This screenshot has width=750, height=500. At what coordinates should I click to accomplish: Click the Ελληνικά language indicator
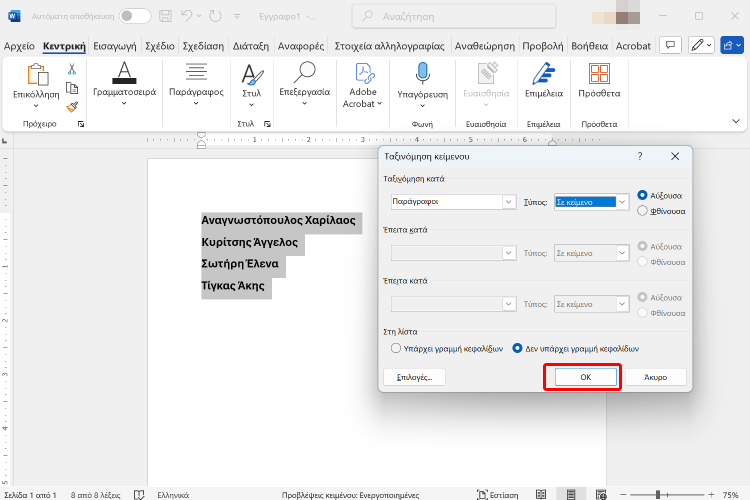pyautogui.click(x=173, y=495)
